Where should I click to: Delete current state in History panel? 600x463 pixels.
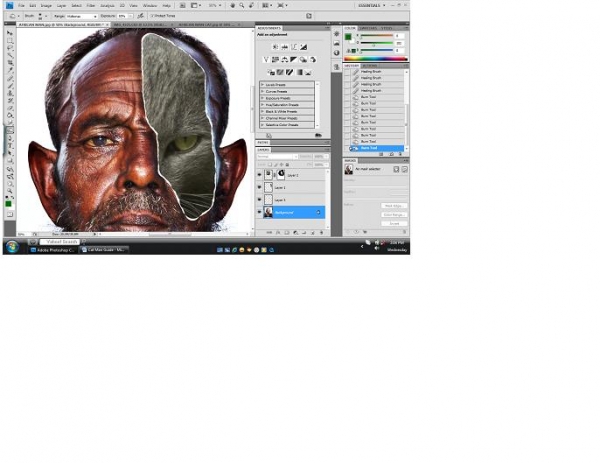click(401, 154)
